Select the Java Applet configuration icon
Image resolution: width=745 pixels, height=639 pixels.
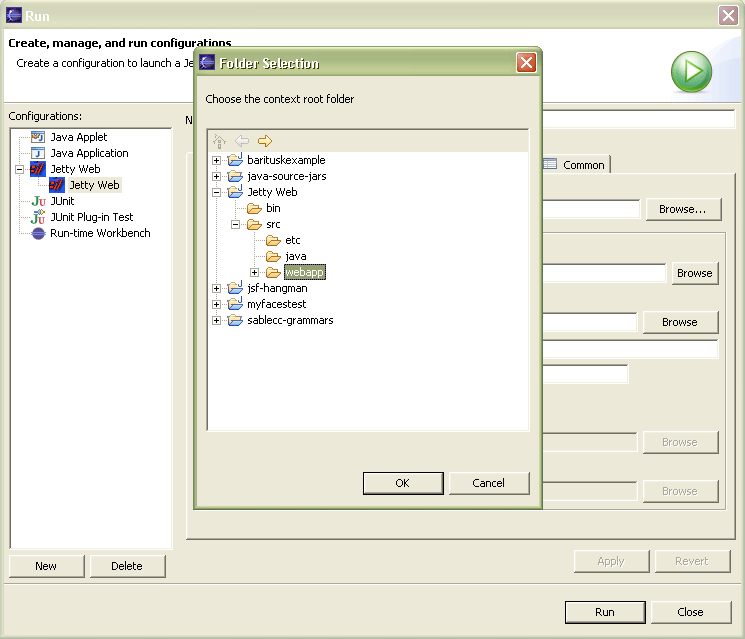coord(38,137)
